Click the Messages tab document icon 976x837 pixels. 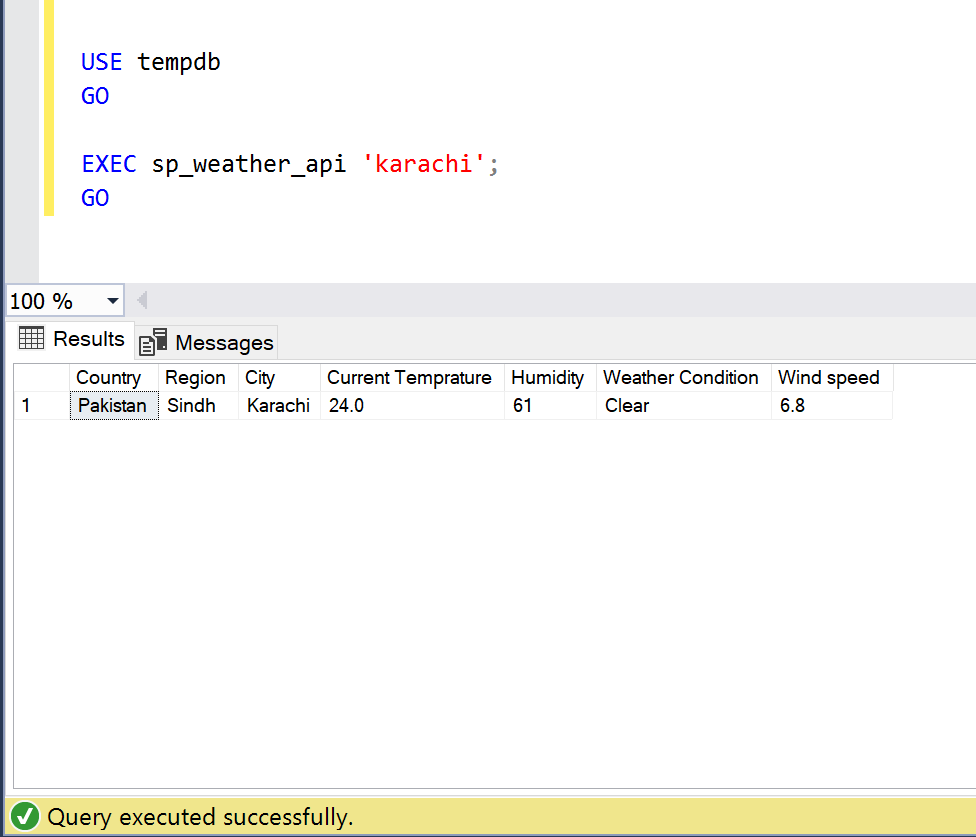tap(153, 342)
